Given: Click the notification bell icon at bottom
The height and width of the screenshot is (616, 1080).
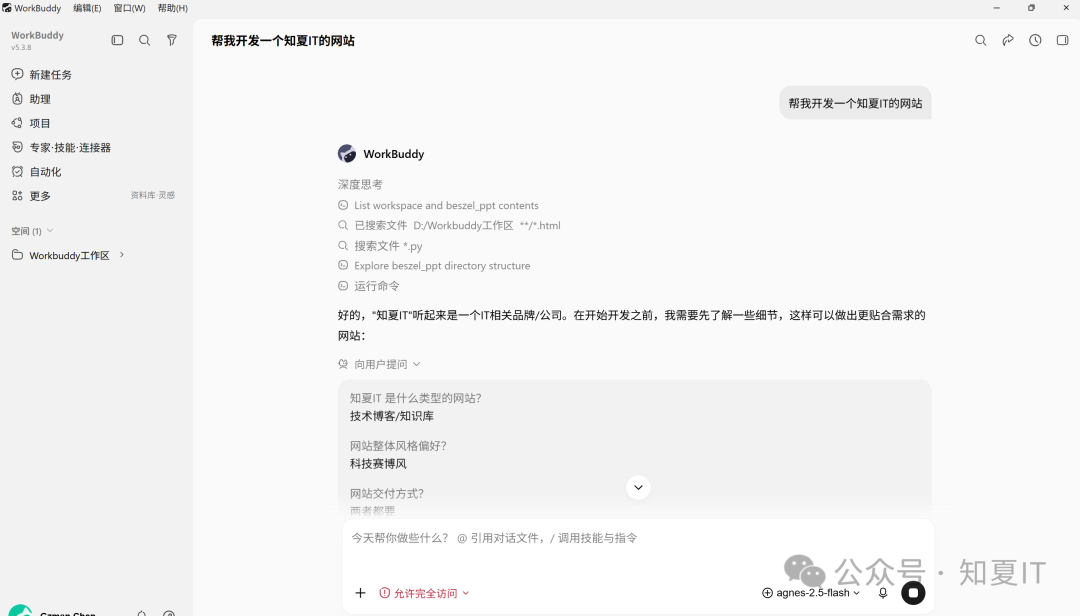Looking at the screenshot, I should [141, 613].
